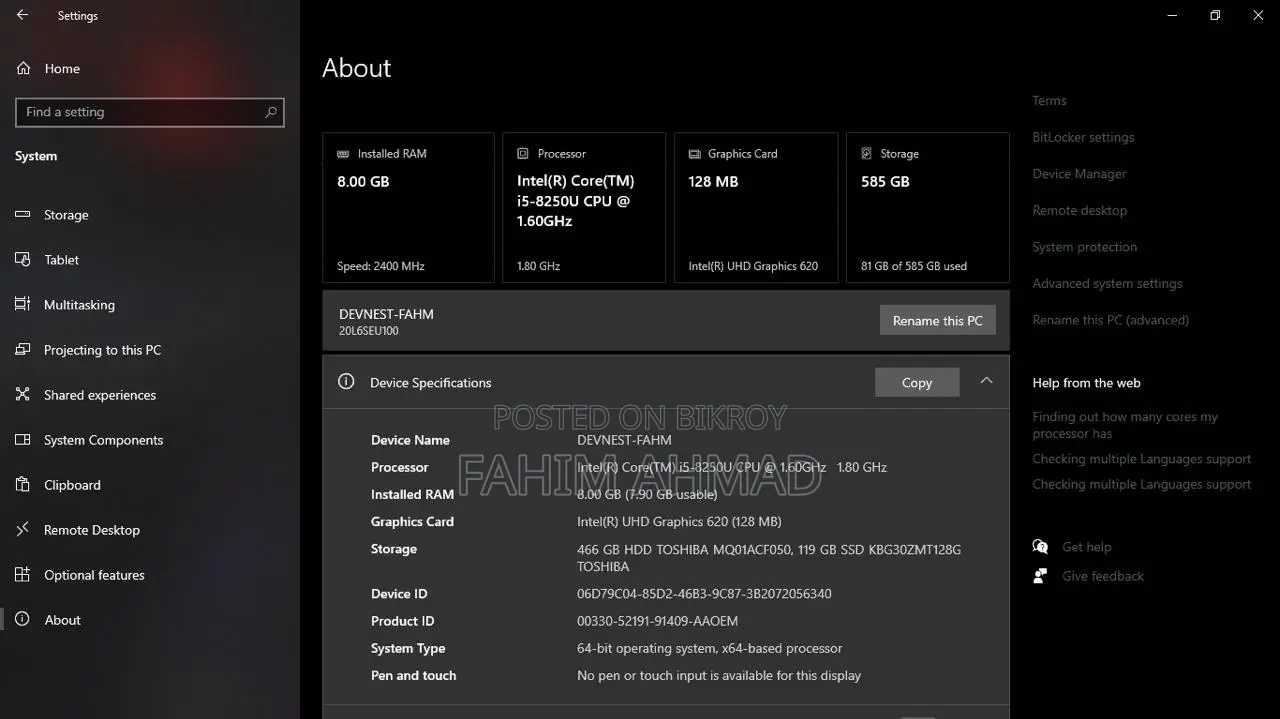This screenshot has width=1280, height=719.
Task: Restore down the Settings window
Action: click(x=1215, y=15)
